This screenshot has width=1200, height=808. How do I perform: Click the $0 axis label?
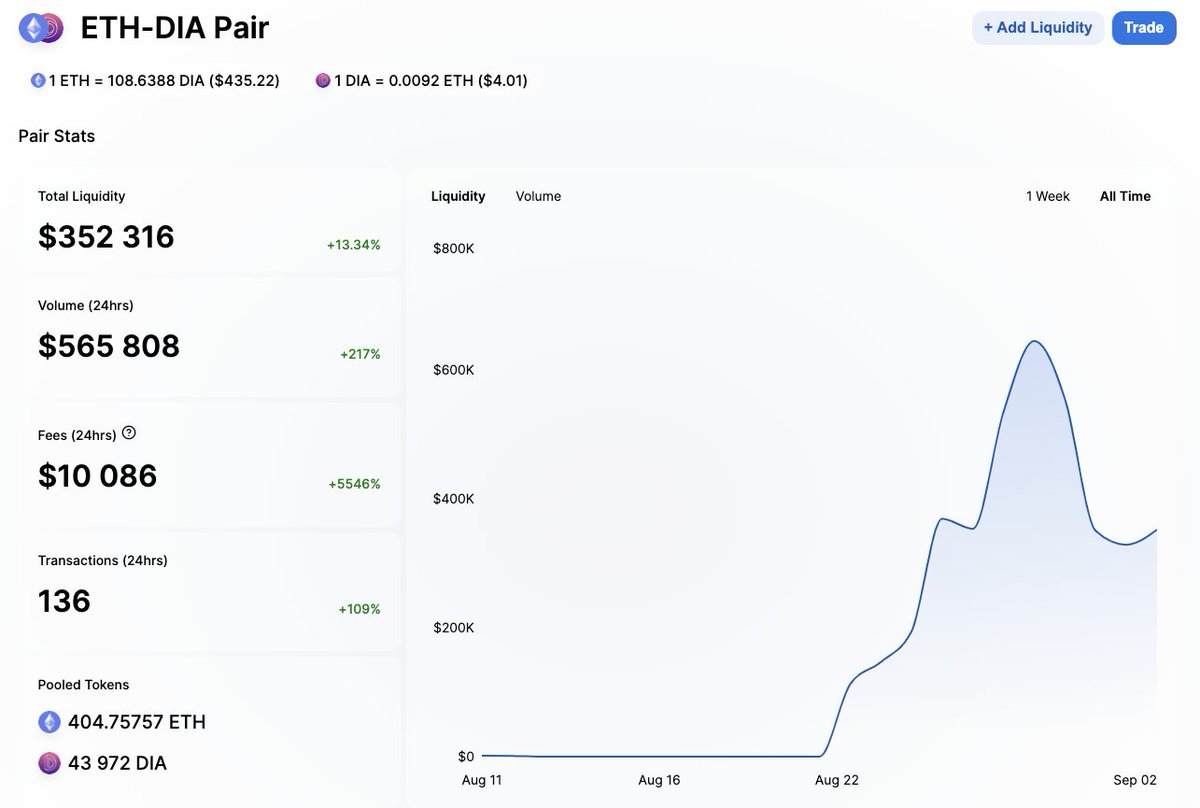tap(466, 757)
